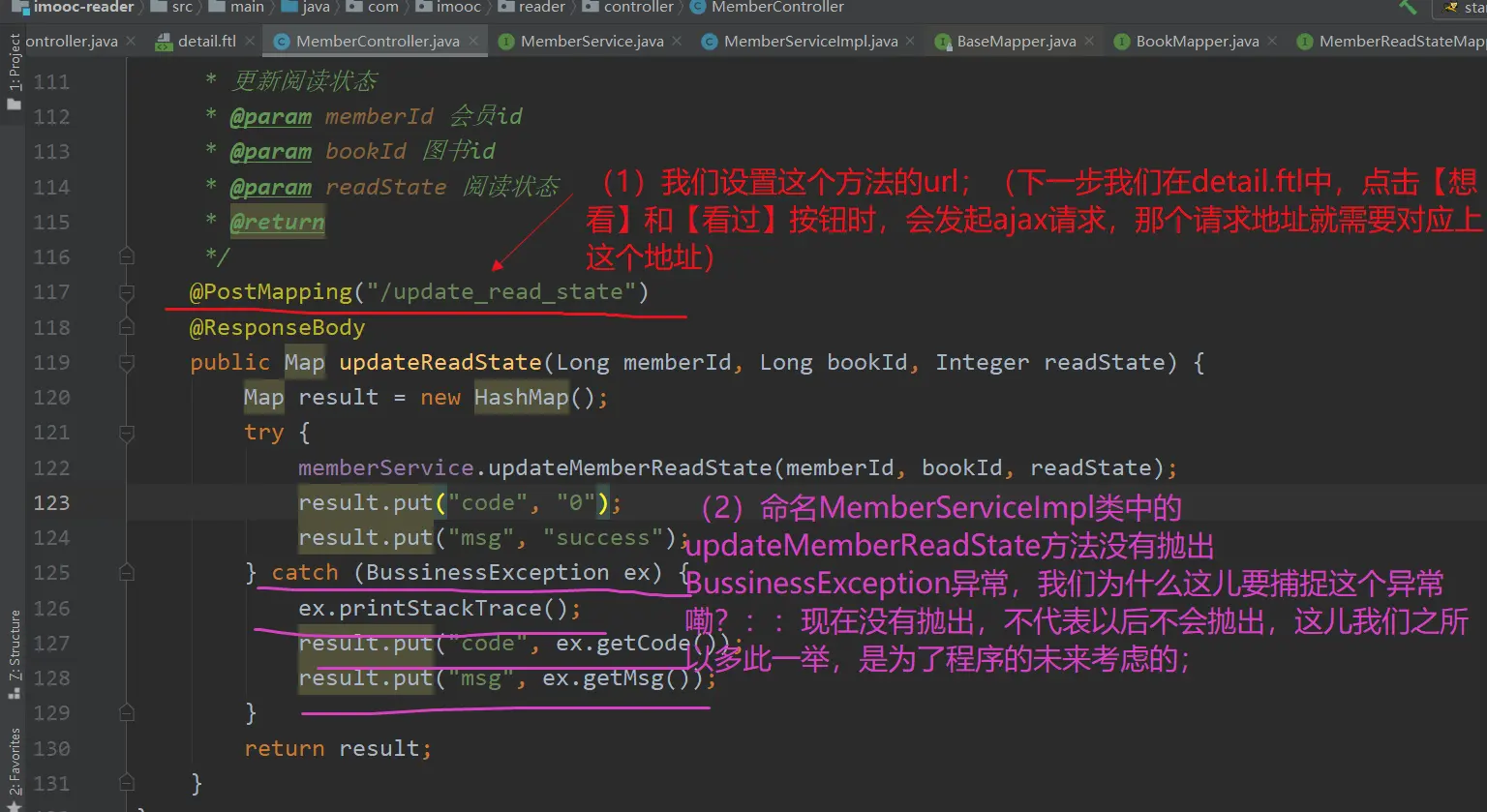The width and height of the screenshot is (1487, 812).
Task: Click line number 111 in the gutter
Action: [51, 82]
